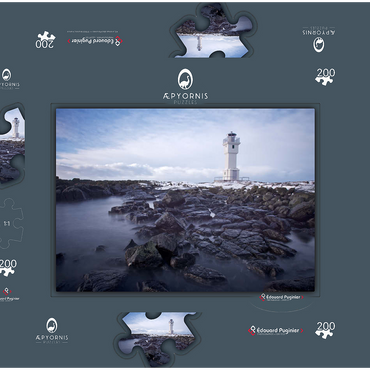The image size is (370, 370).
Task: Click the upside-down Edouard Puginier text on the top flap
Action: pos(95,41)
